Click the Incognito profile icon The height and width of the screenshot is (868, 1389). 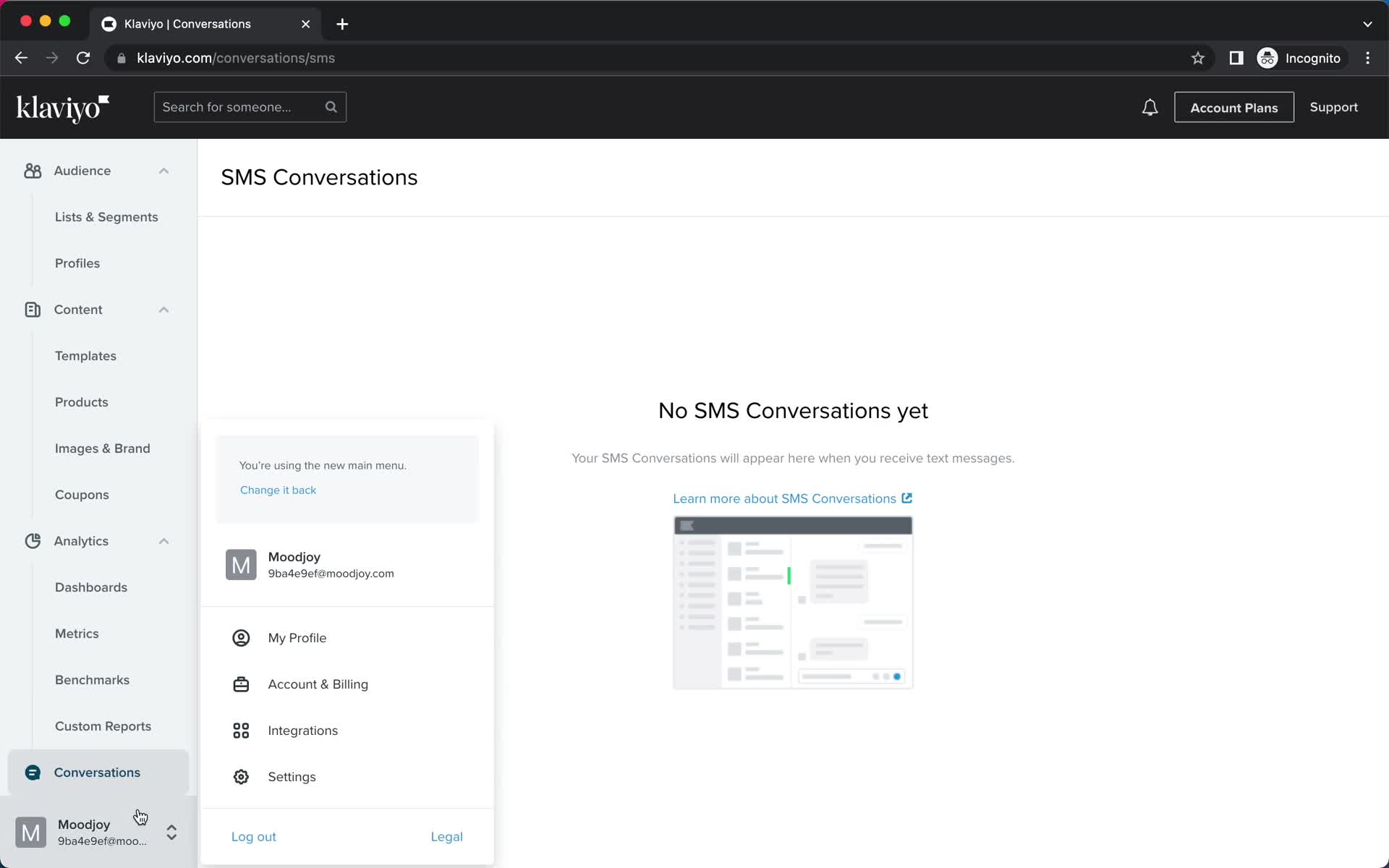1267,58
